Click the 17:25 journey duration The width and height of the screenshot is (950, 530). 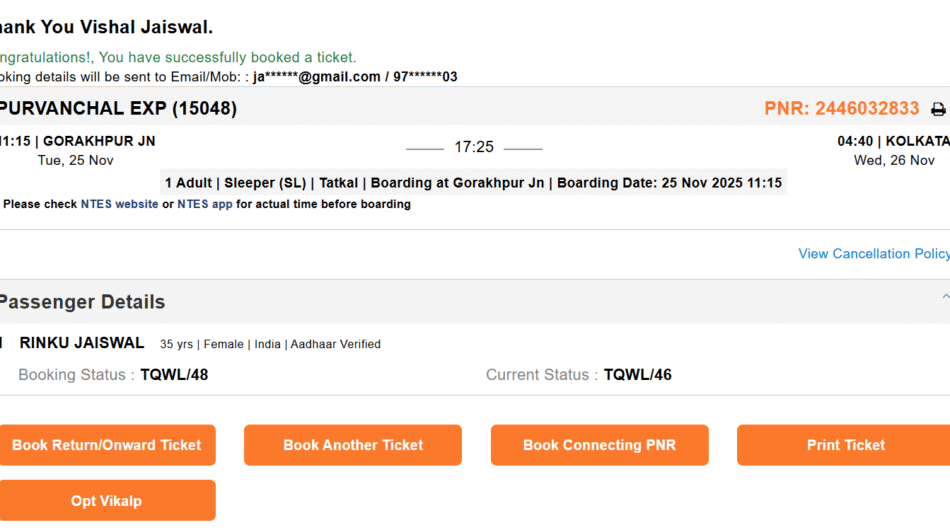click(x=474, y=147)
